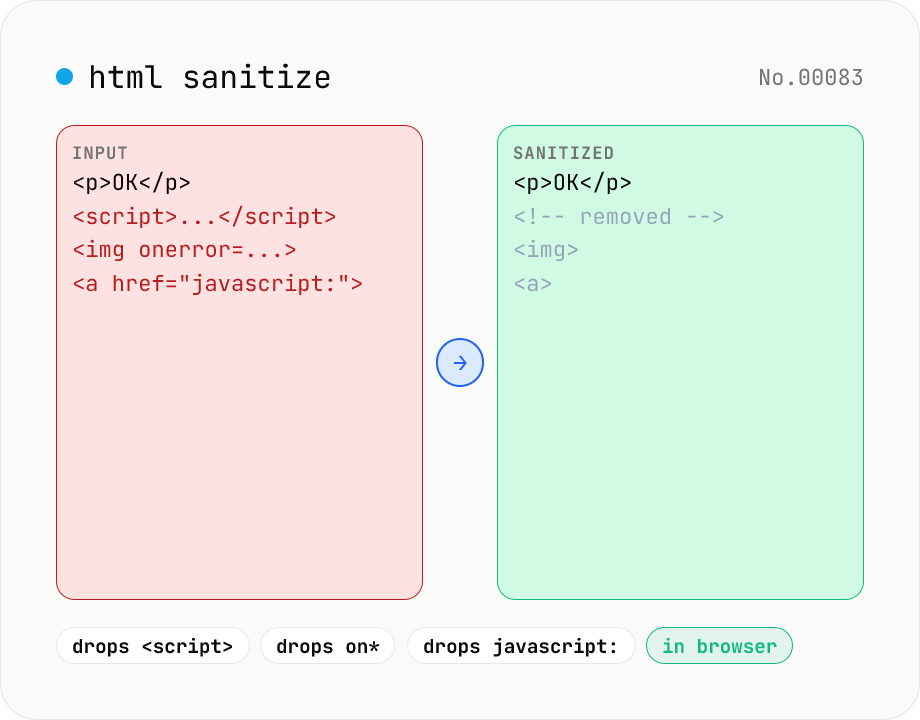
Task: Select the 'drops javascript:' chip
Action: (521, 646)
